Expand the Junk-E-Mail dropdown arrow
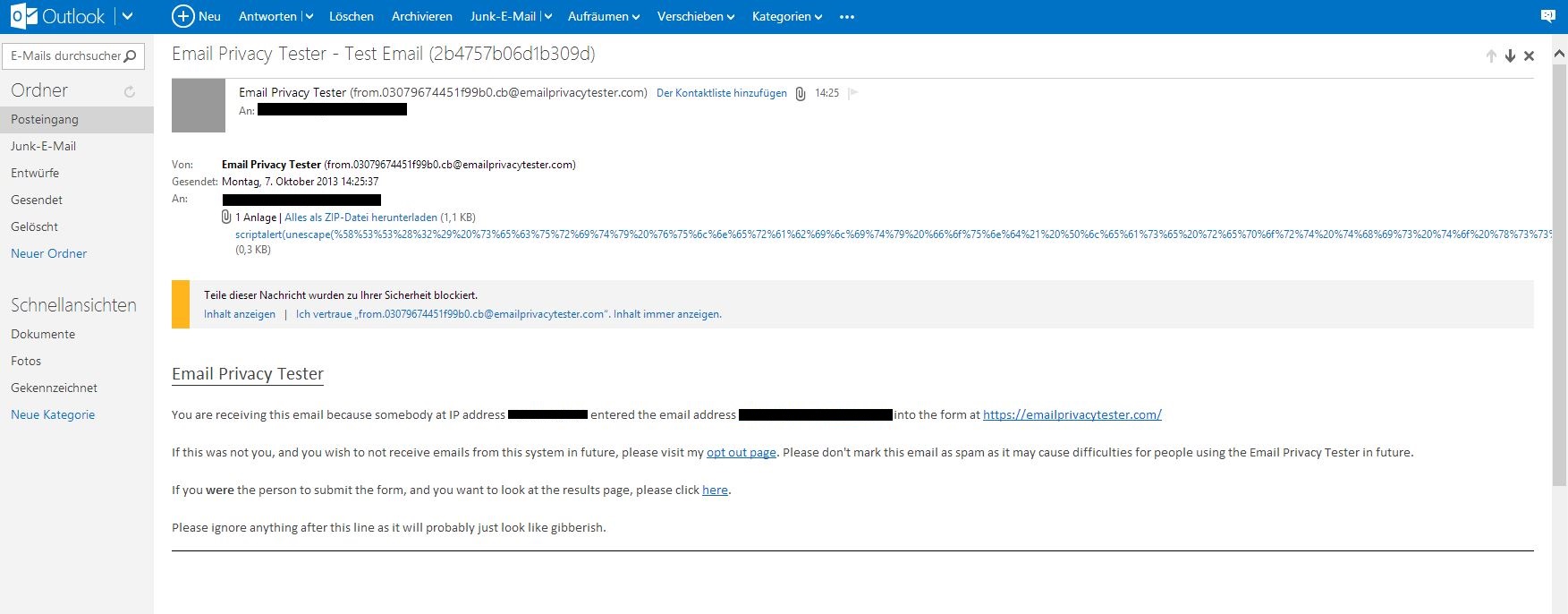 [x=547, y=17]
